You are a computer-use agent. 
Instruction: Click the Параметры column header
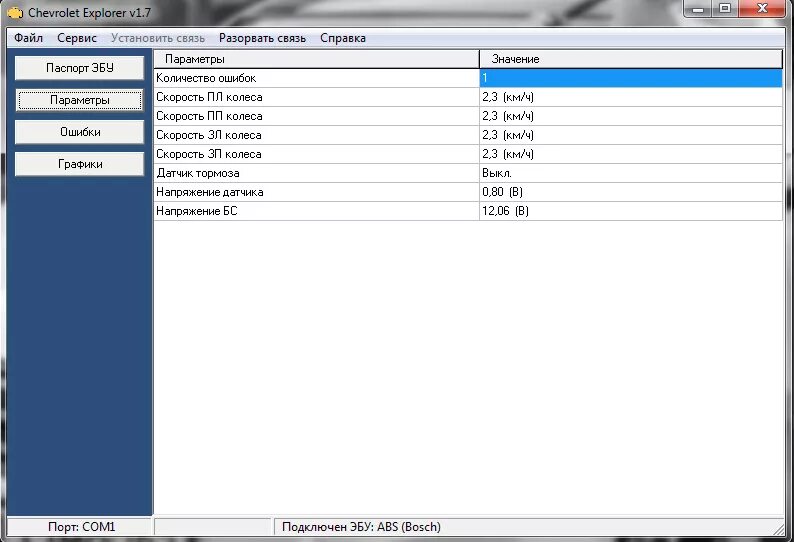coord(316,59)
